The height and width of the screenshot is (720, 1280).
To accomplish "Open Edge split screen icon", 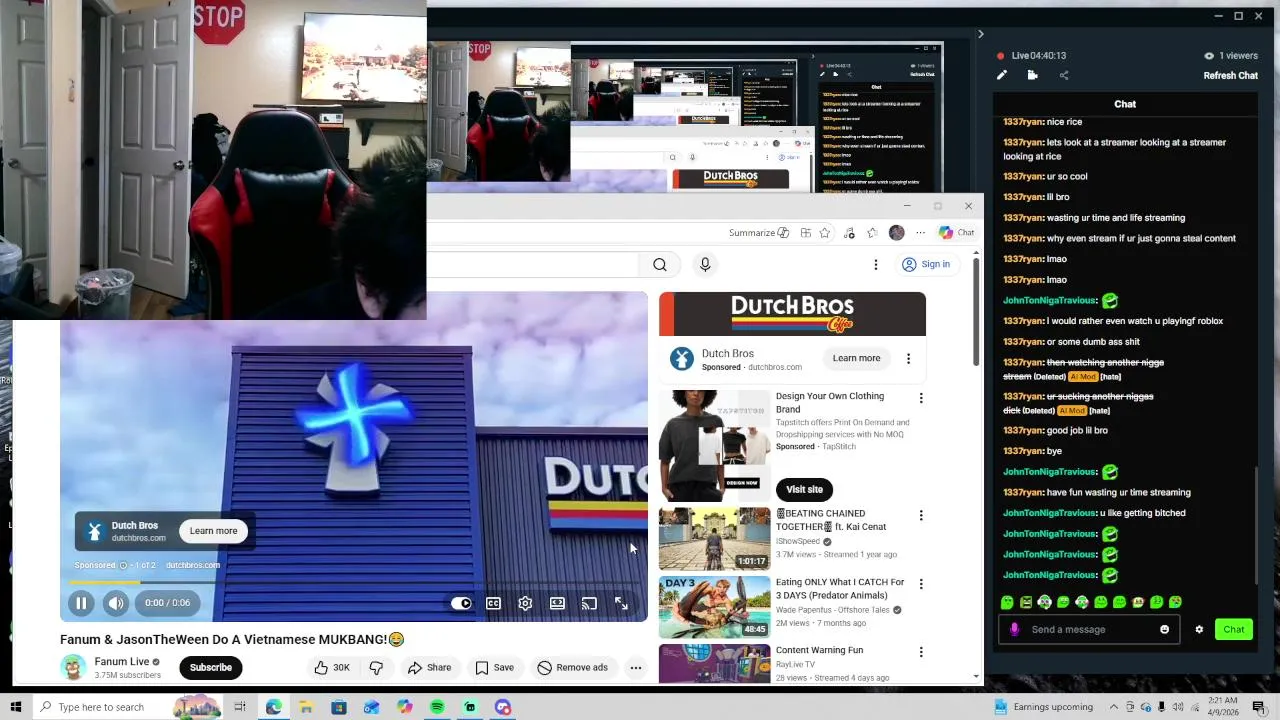I will 805,233.
